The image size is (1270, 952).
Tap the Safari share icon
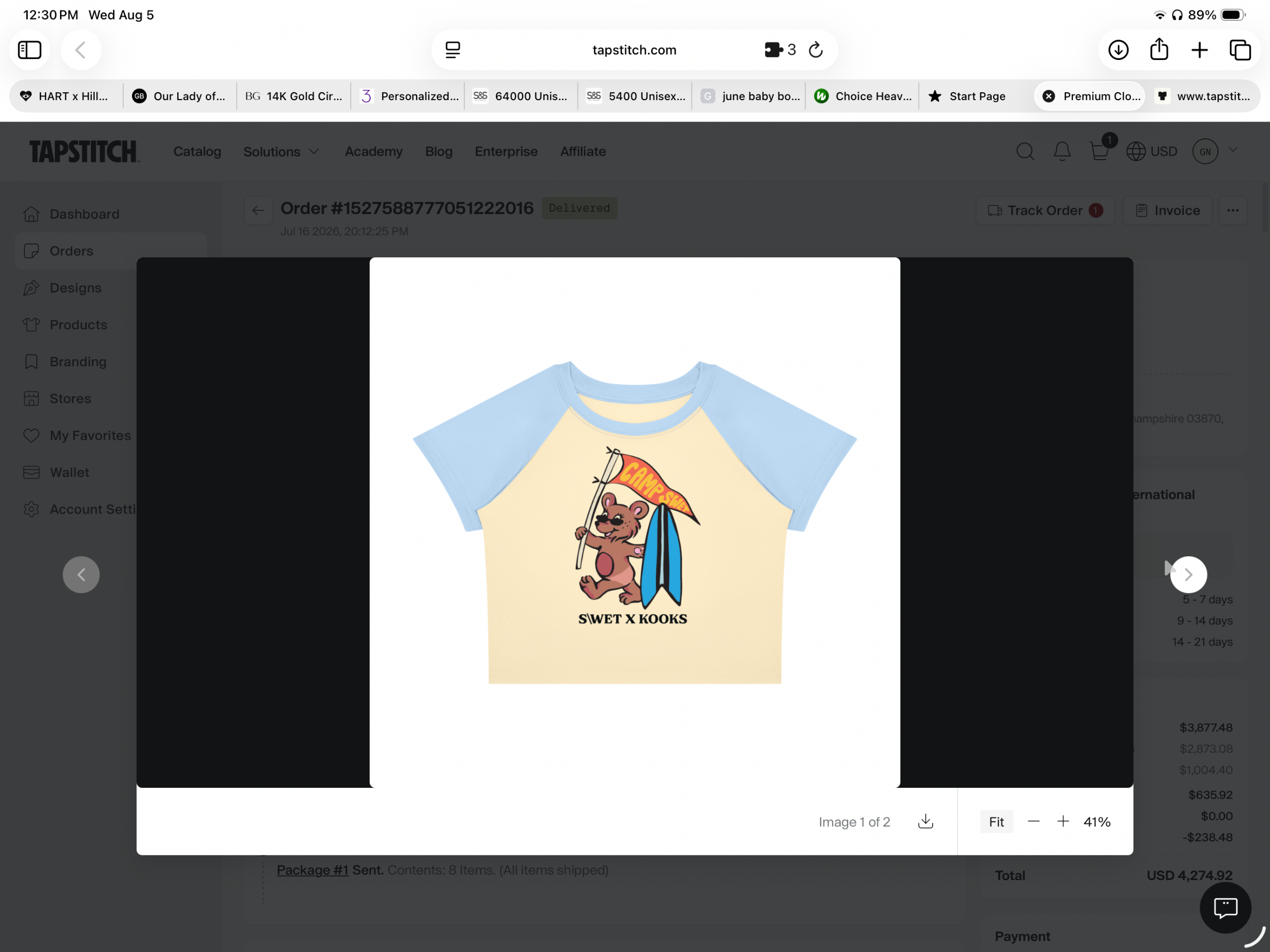click(1159, 50)
